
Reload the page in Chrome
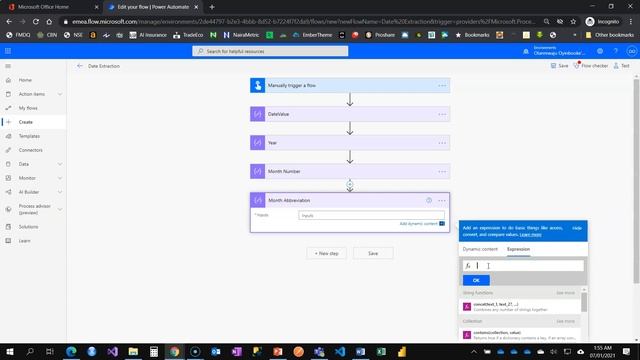pos(36,21)
